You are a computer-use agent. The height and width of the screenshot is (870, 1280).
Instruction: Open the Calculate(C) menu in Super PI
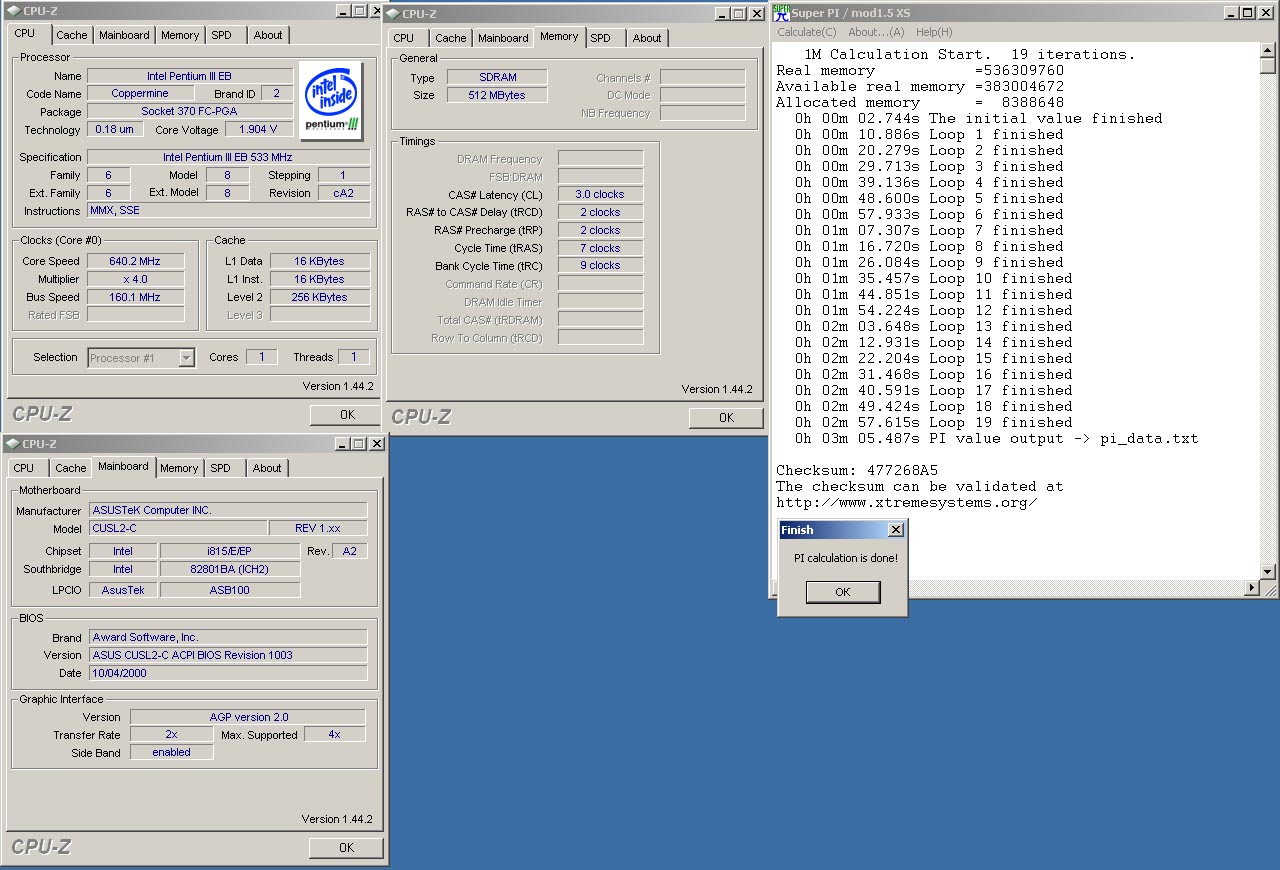(807, 32)
